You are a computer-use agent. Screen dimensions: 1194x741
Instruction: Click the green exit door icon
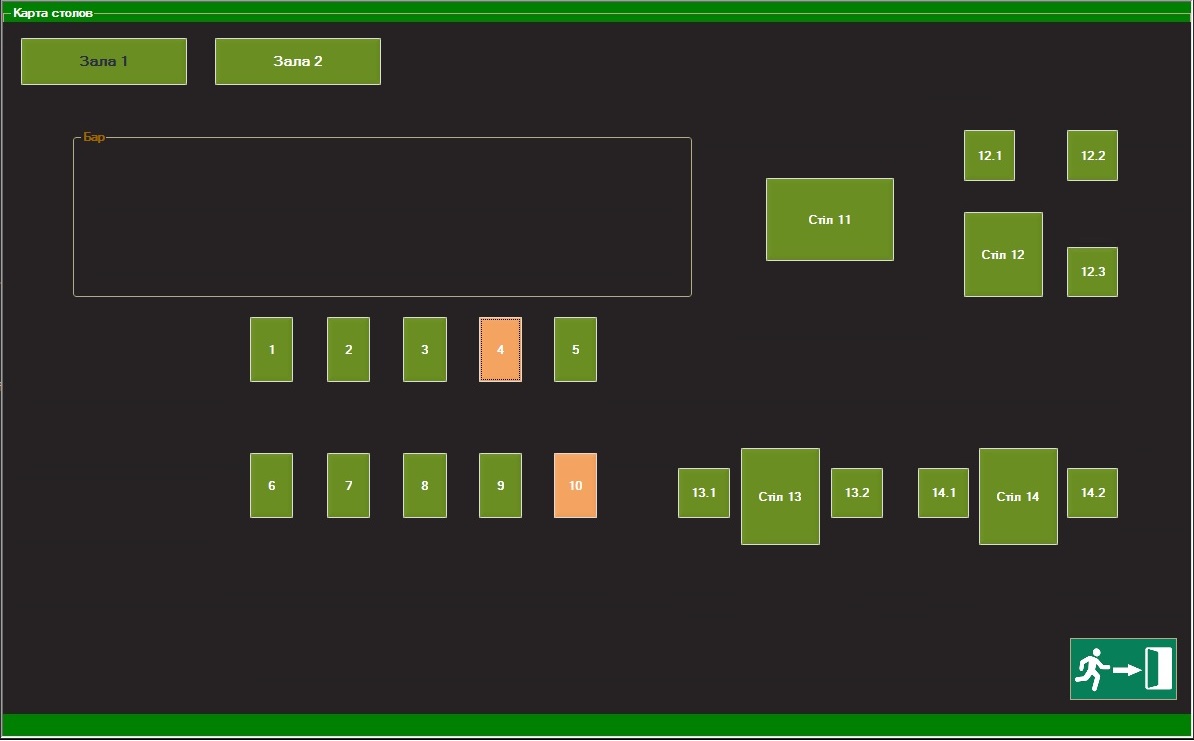pos(1122,668)
